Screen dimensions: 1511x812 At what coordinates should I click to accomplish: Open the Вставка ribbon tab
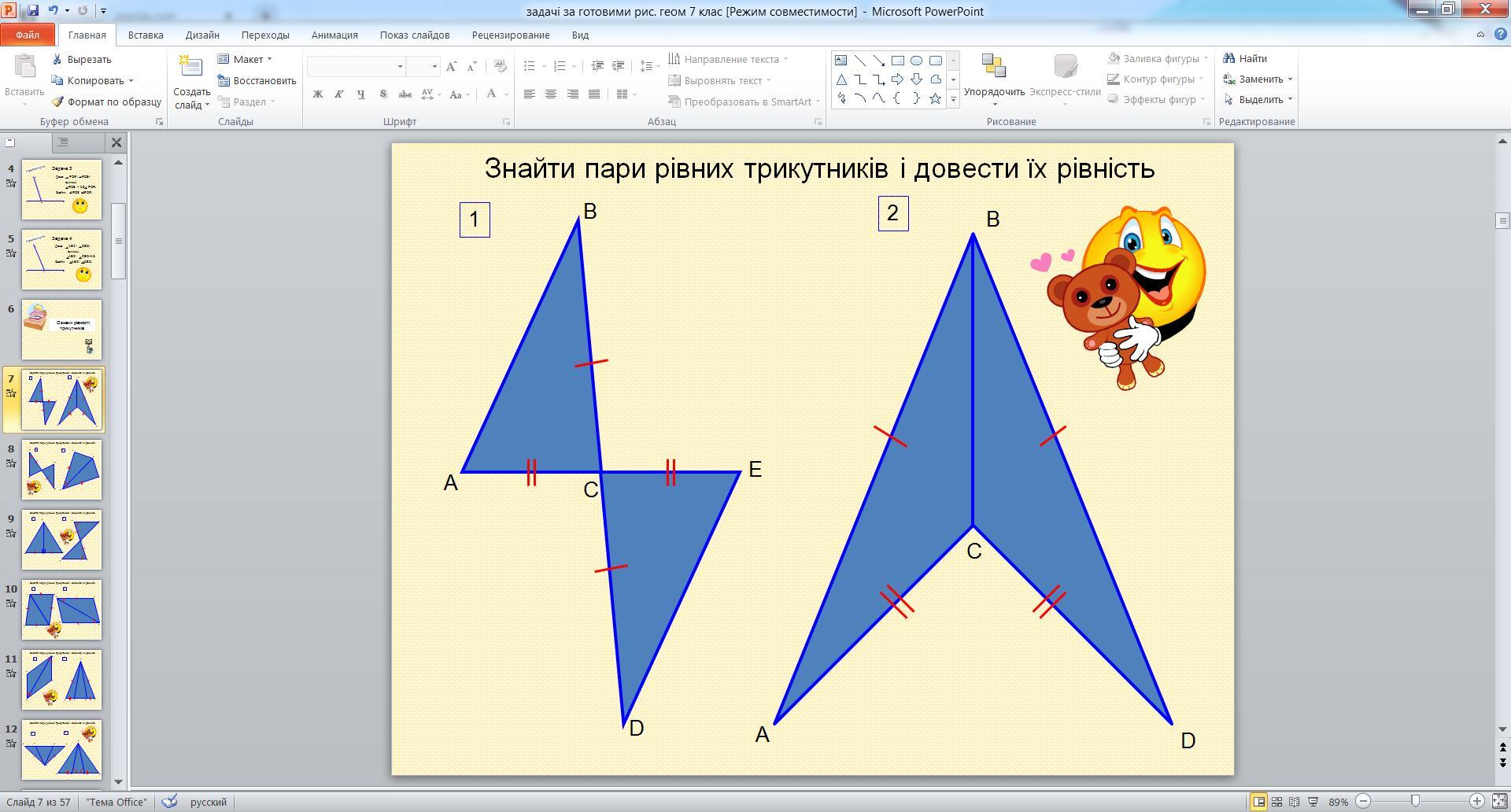point(146,35)
